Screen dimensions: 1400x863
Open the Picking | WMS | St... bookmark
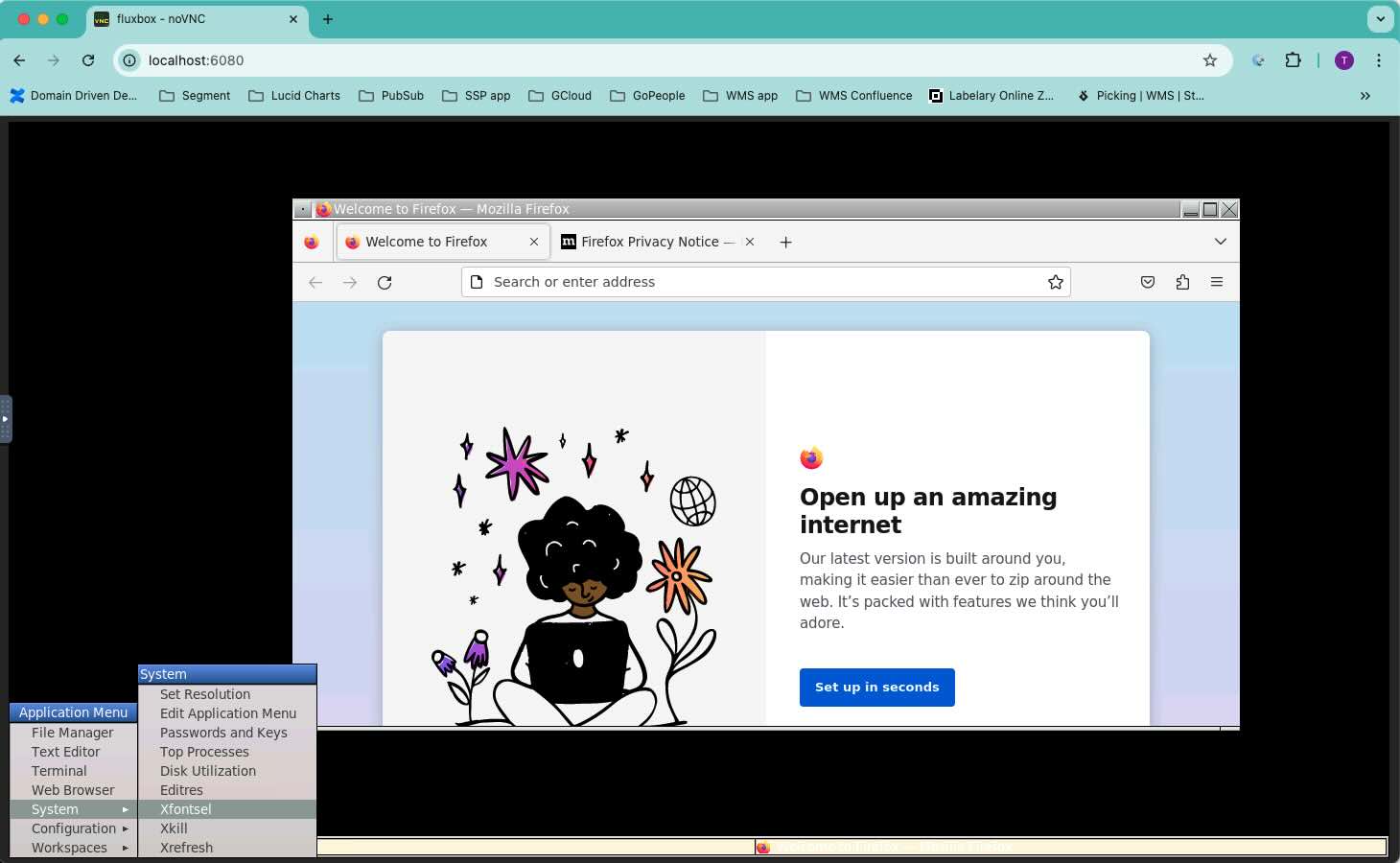[1140, 96]
